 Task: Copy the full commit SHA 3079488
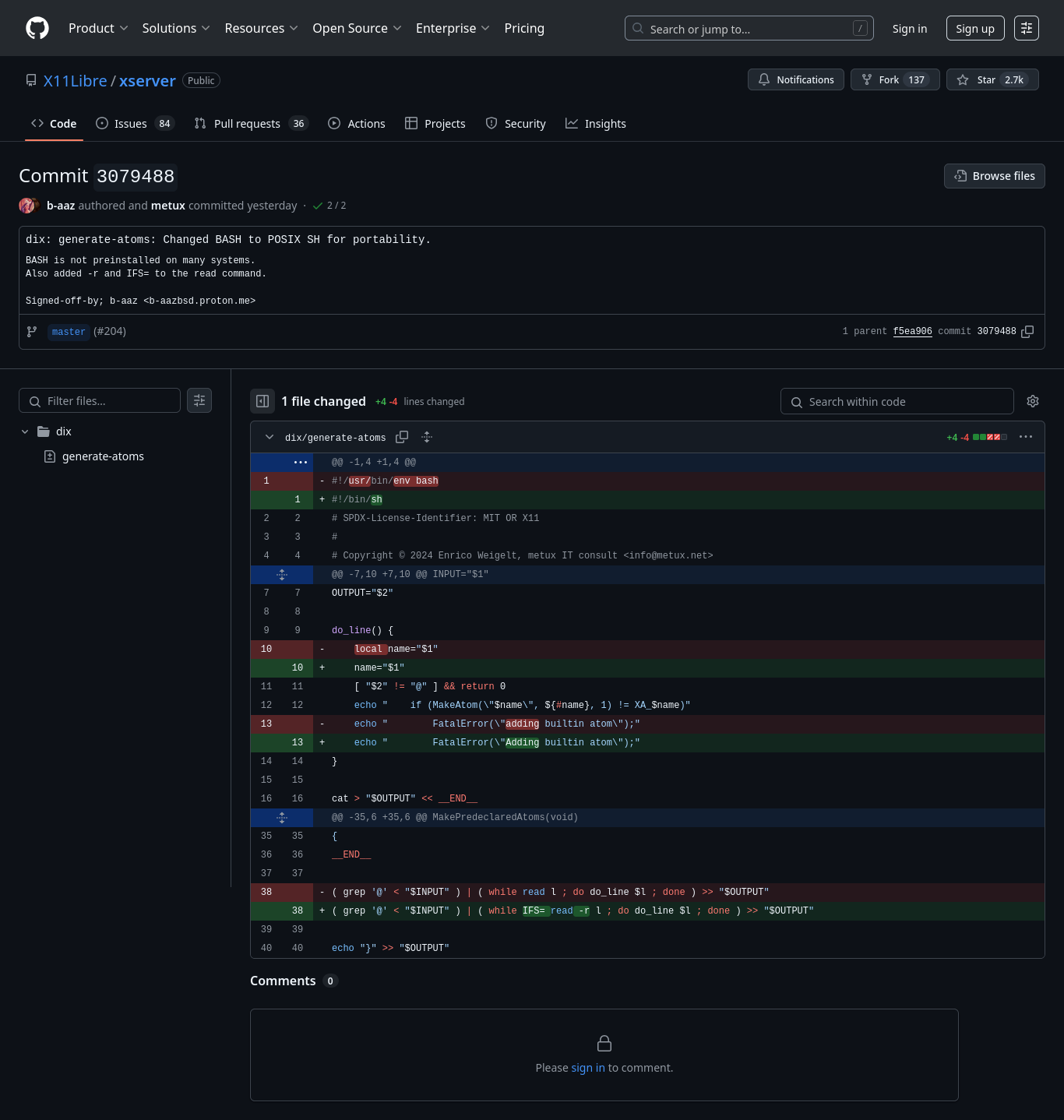coord(1027,332)
